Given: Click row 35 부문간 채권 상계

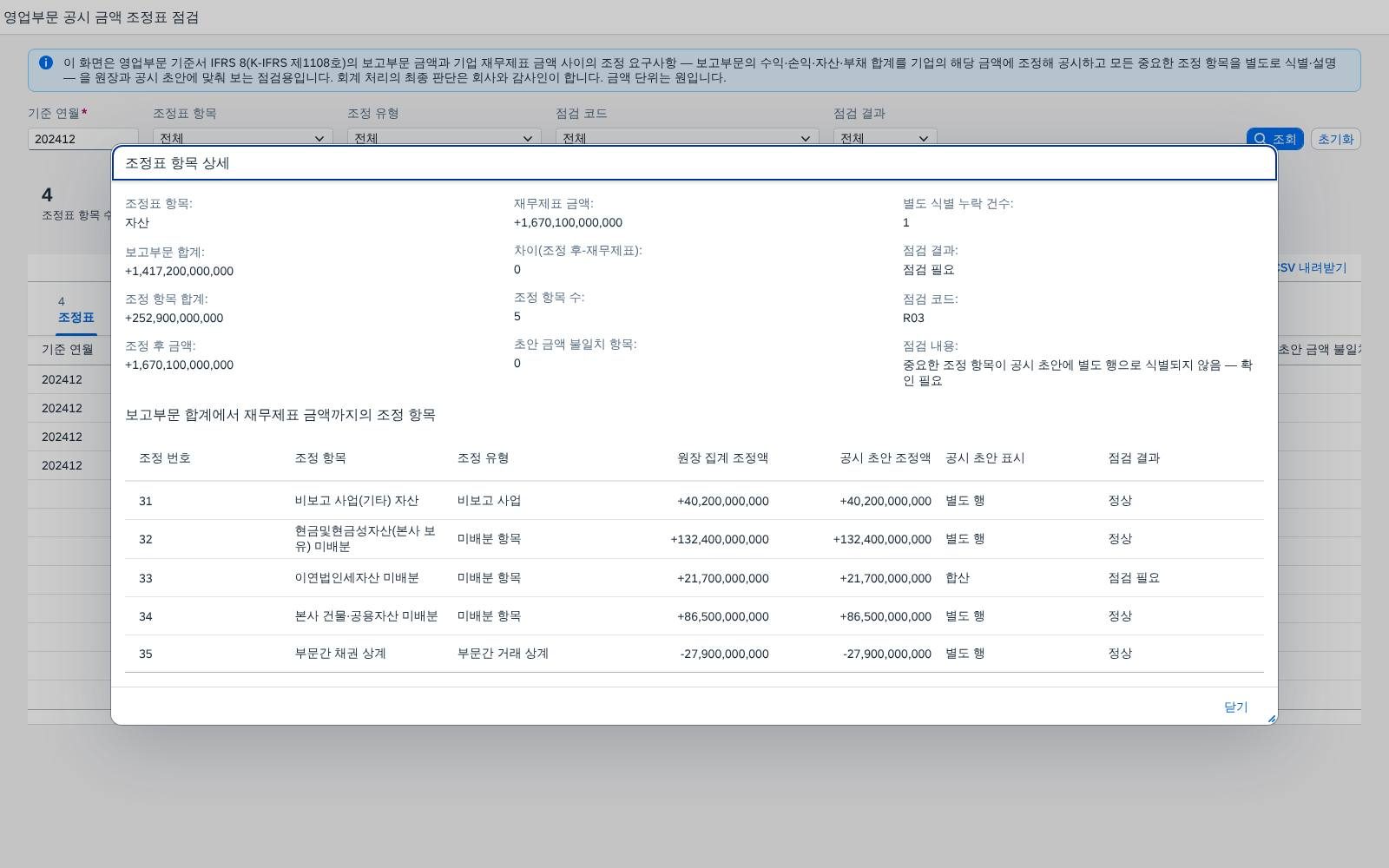Looking at the screenshot, I should coord(694,654).
